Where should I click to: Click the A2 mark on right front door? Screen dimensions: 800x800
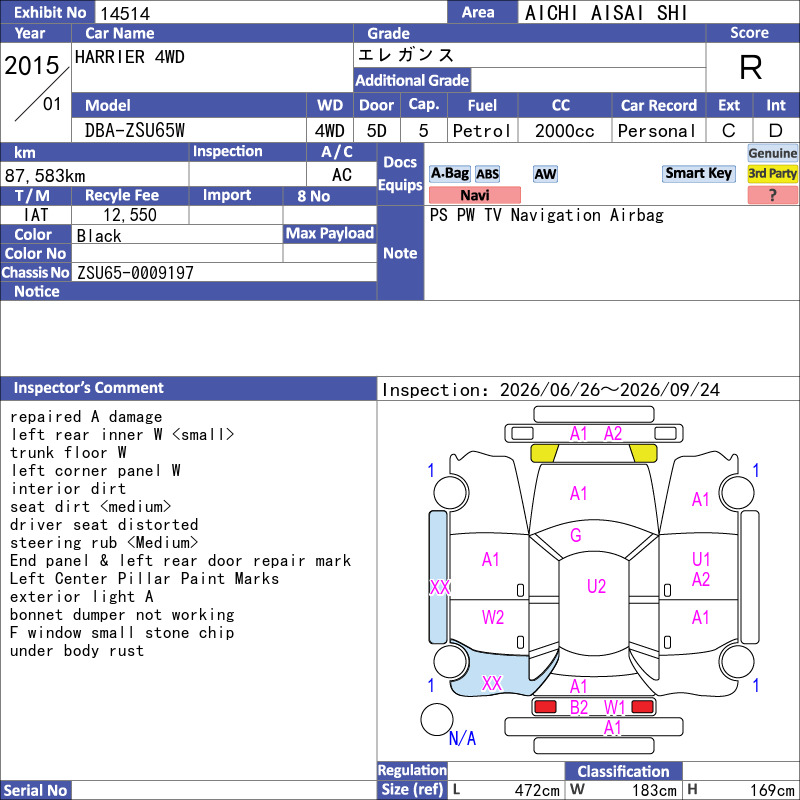[701, 580]
